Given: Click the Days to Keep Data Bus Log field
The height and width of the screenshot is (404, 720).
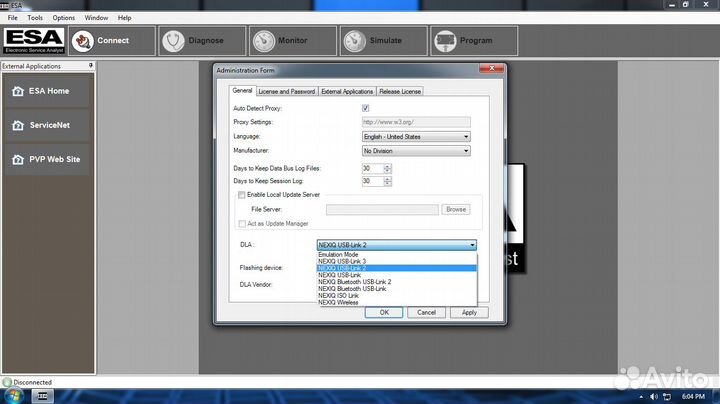Looking at the screenshot, I should [373, 168].
